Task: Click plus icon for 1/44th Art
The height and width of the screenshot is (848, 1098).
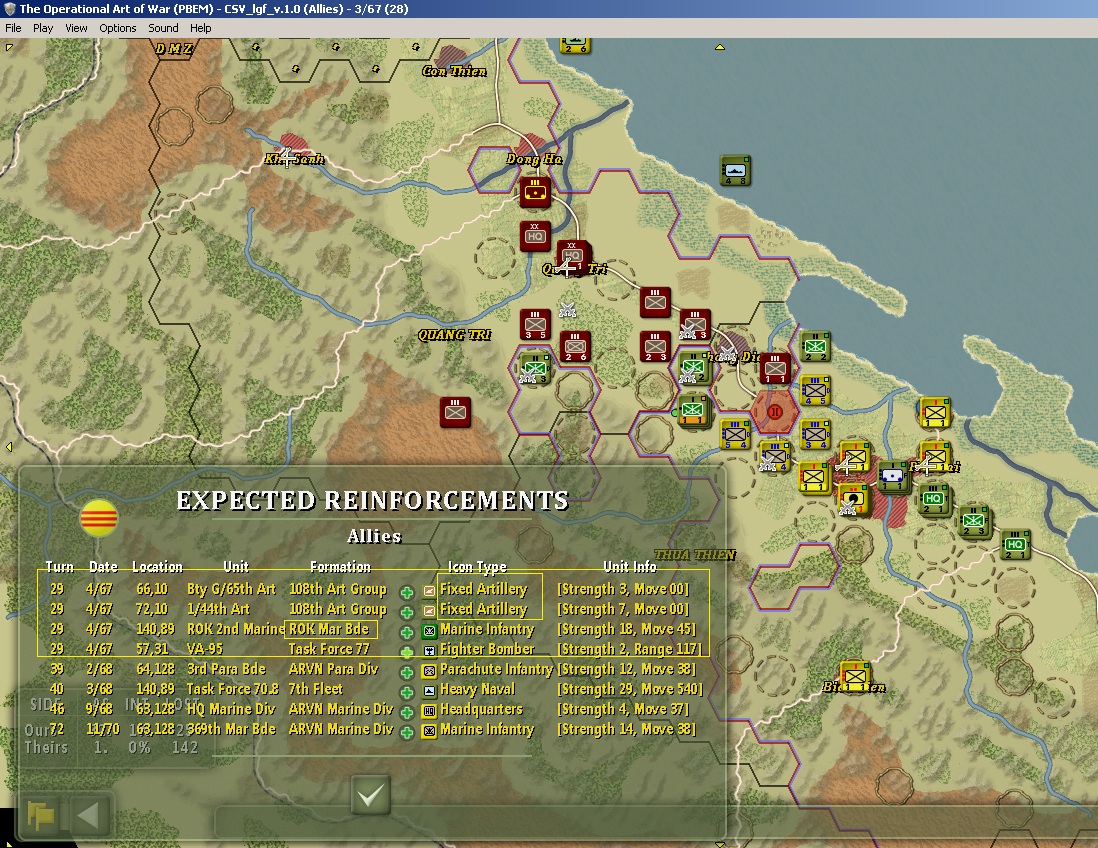Action: coord(406,612)
